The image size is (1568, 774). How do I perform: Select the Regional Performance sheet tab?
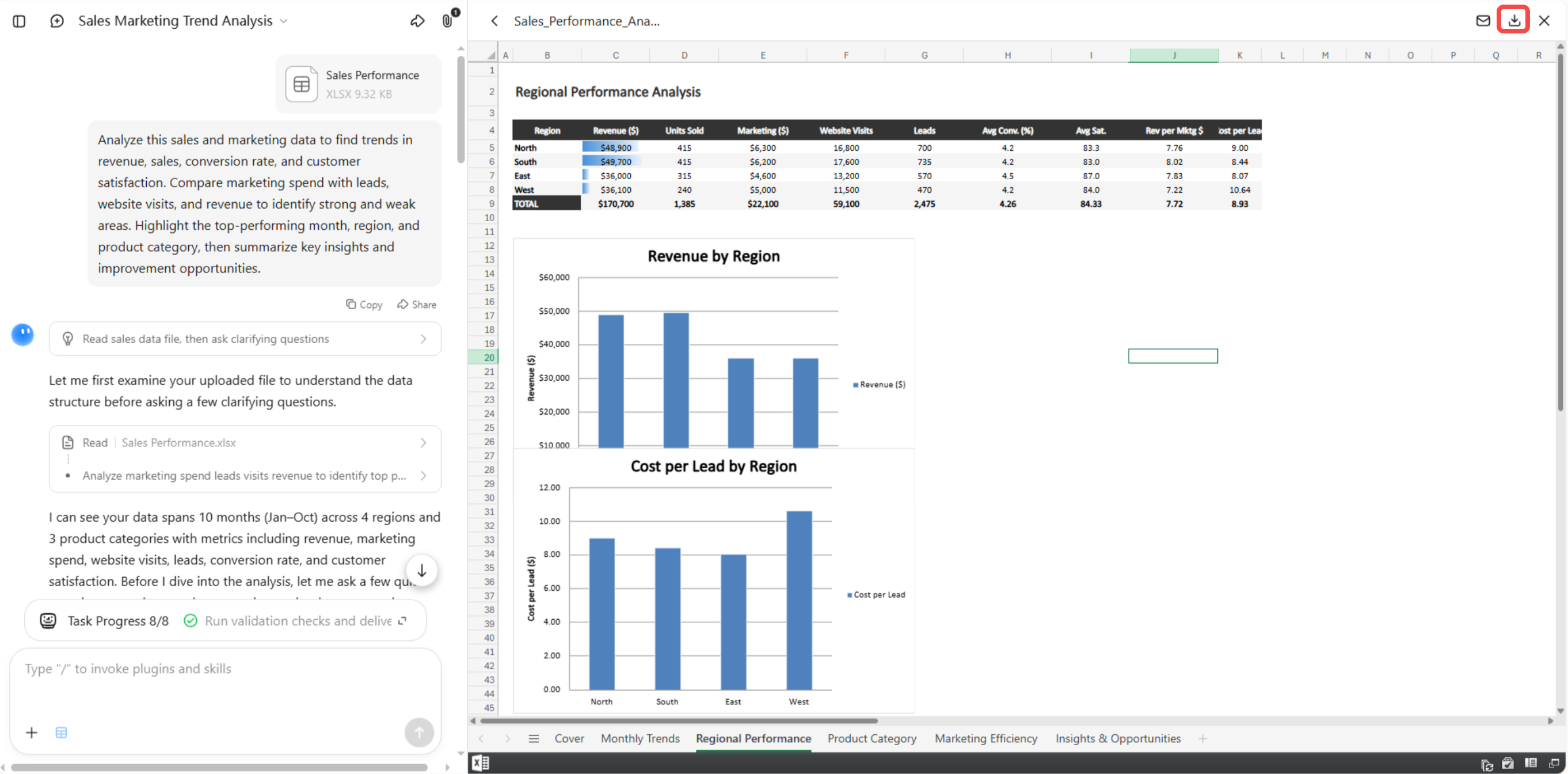coord(753,738)
